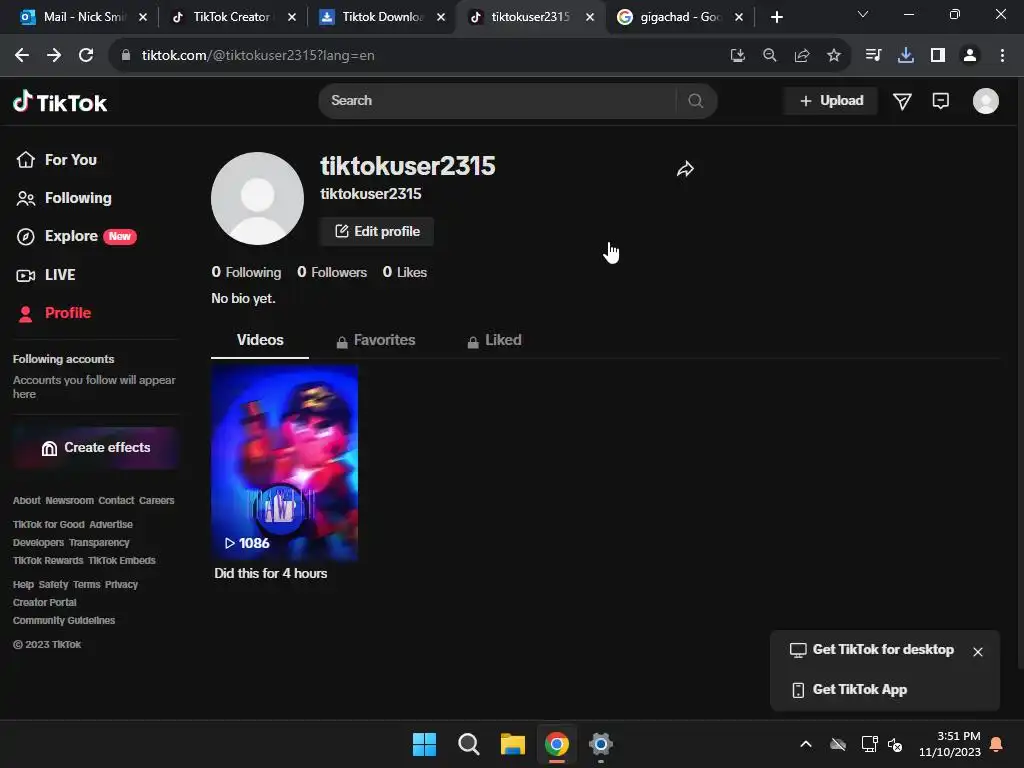
Task: Switch to the gigachad Google tab
Action: [679, 17]
